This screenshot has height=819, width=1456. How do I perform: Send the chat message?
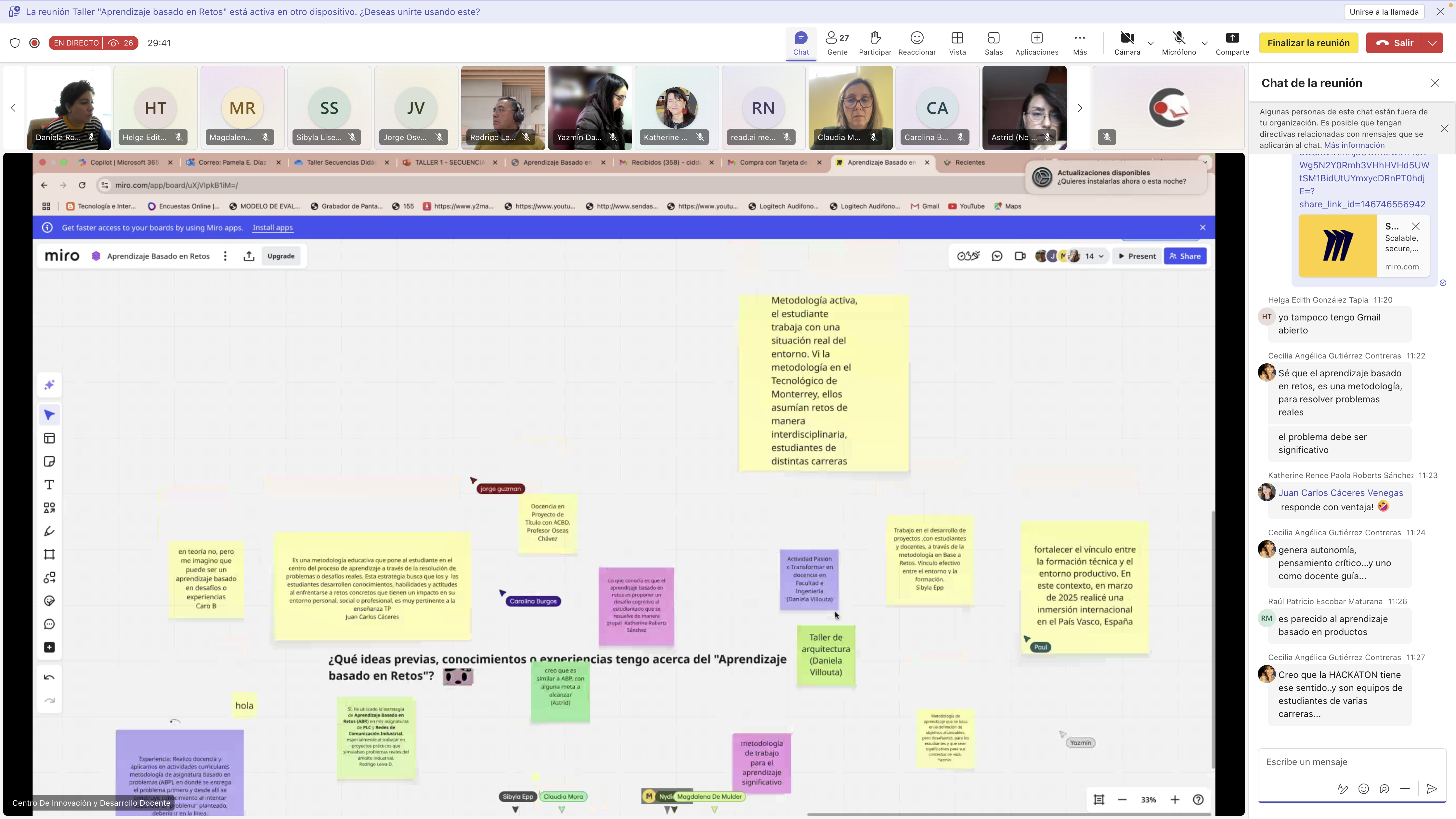point(1431,789)
